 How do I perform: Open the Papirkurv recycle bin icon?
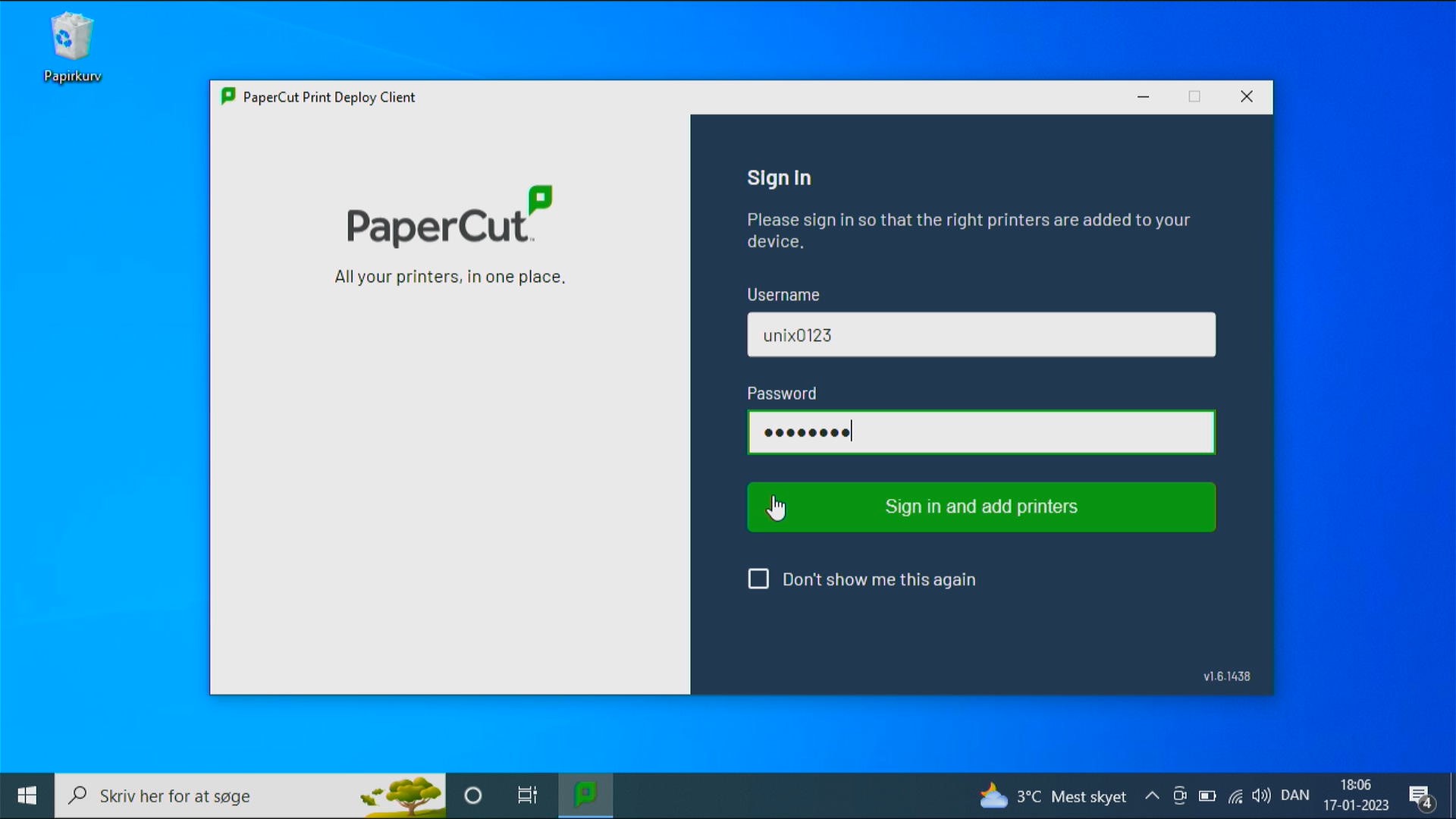[72, 45]
